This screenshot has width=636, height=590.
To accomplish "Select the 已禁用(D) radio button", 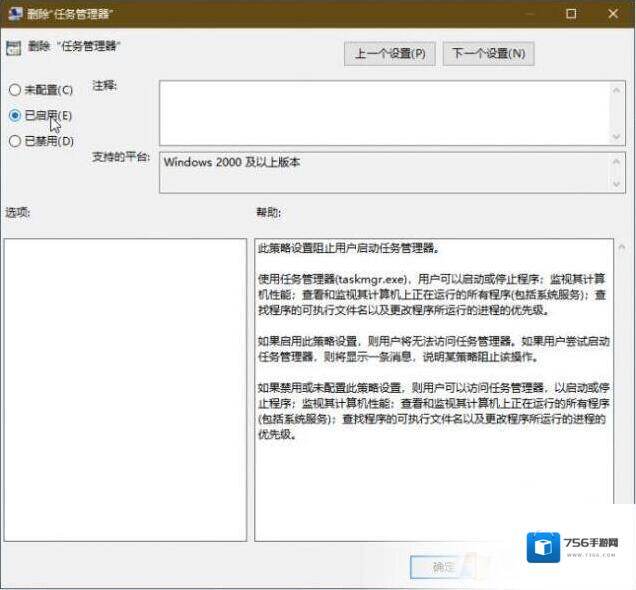I will pos(15,141).
